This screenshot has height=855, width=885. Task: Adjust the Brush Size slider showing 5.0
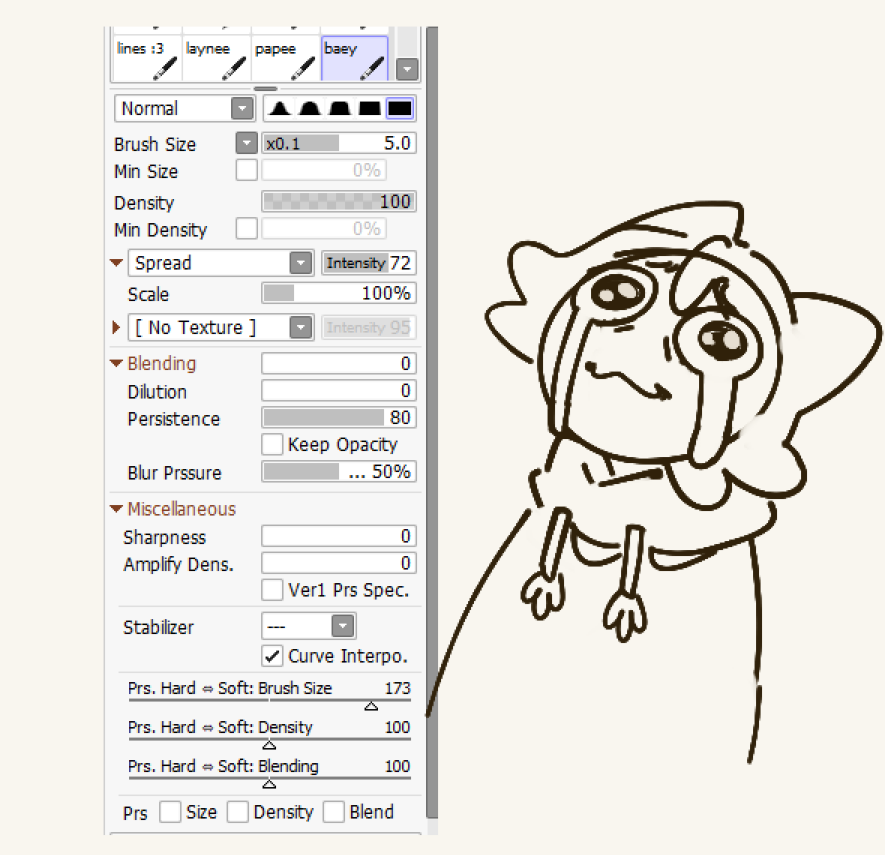pos(339,143)
